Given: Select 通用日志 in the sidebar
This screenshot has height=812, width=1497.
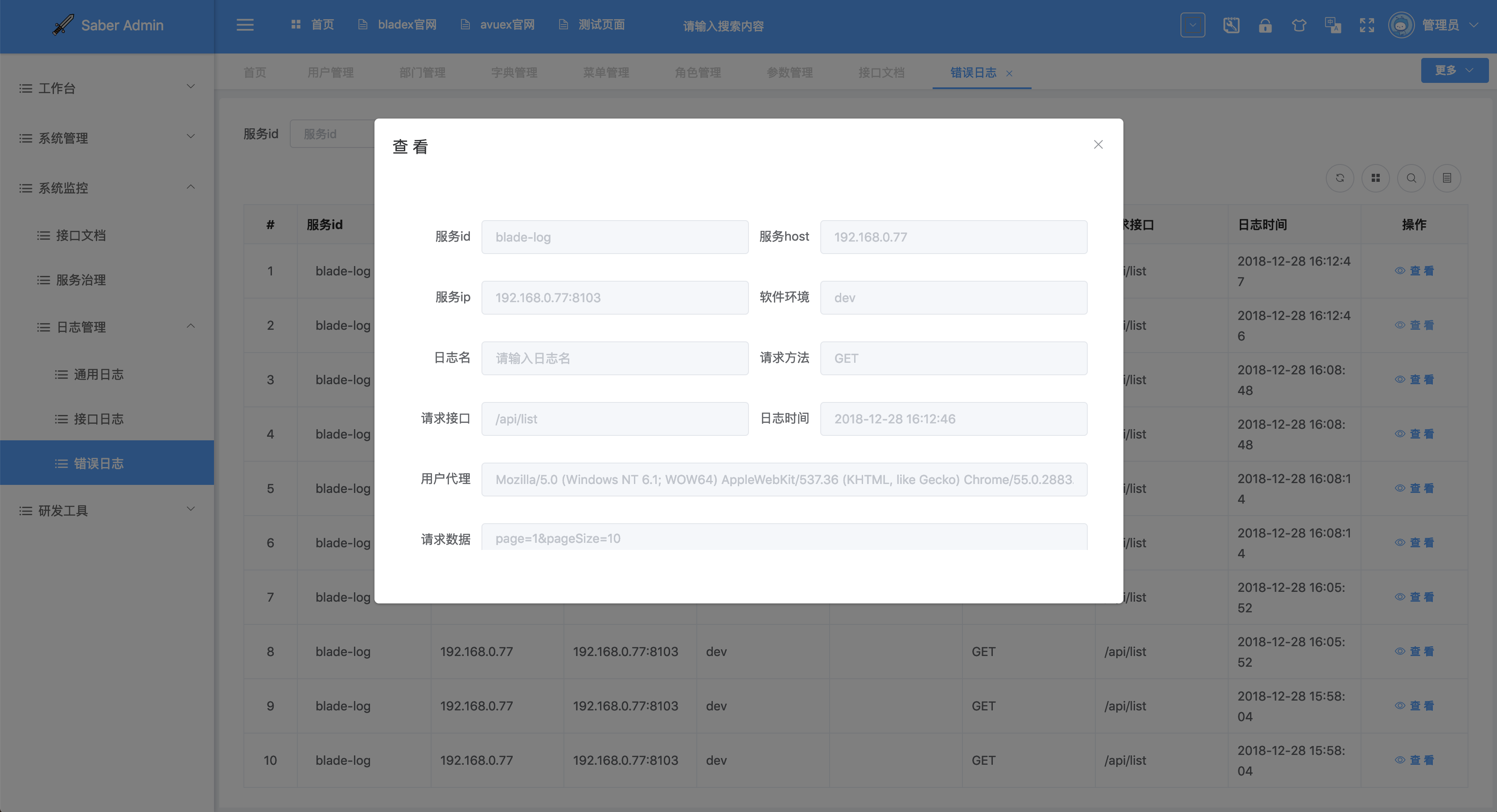Looking at the screenshot, I should tap(98, 375).
